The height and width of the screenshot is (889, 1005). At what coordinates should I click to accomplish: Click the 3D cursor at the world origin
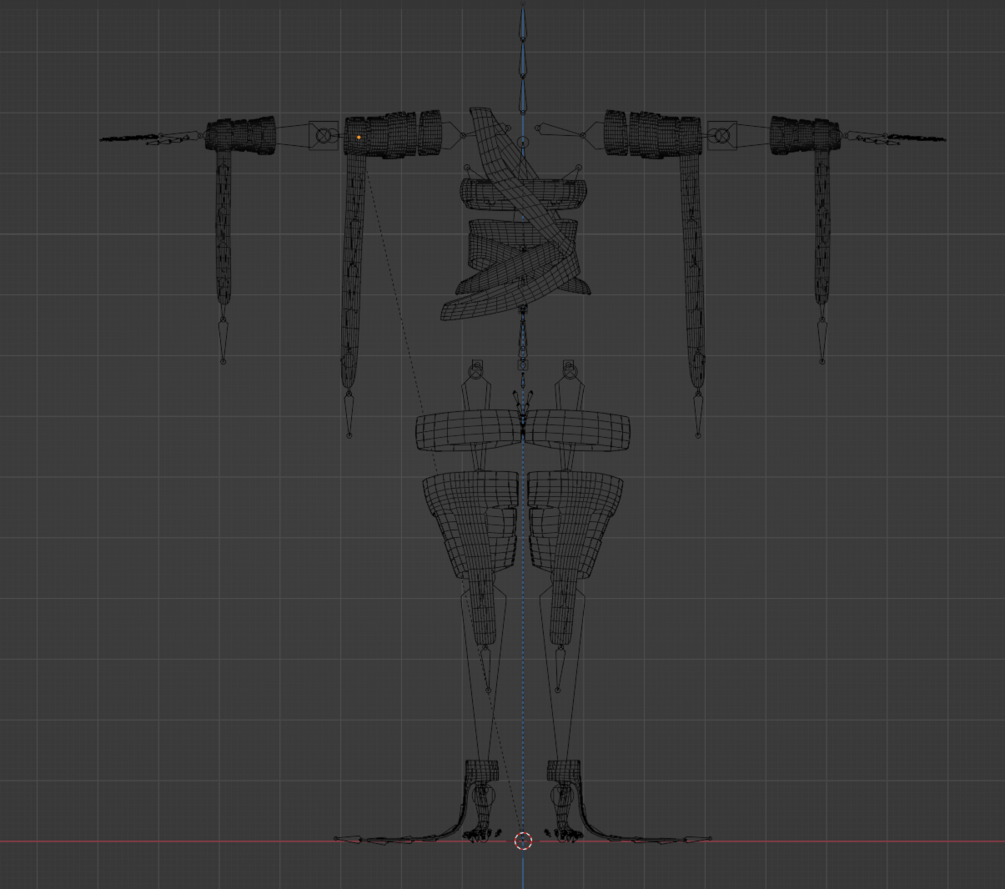(x=523, y=840)
